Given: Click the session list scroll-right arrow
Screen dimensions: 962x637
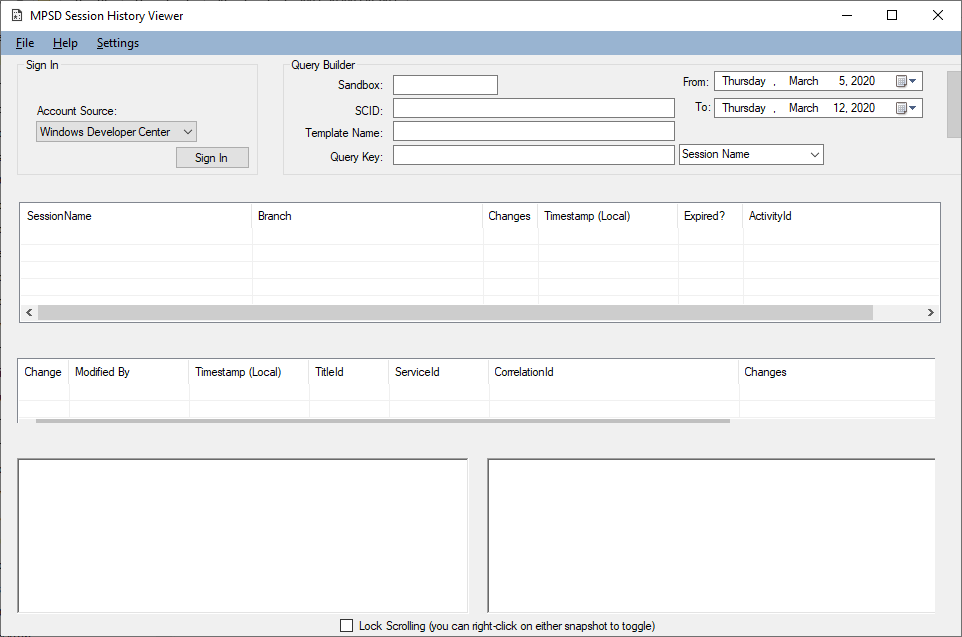Looking at the screenshot, I should [x=931, y=312].
